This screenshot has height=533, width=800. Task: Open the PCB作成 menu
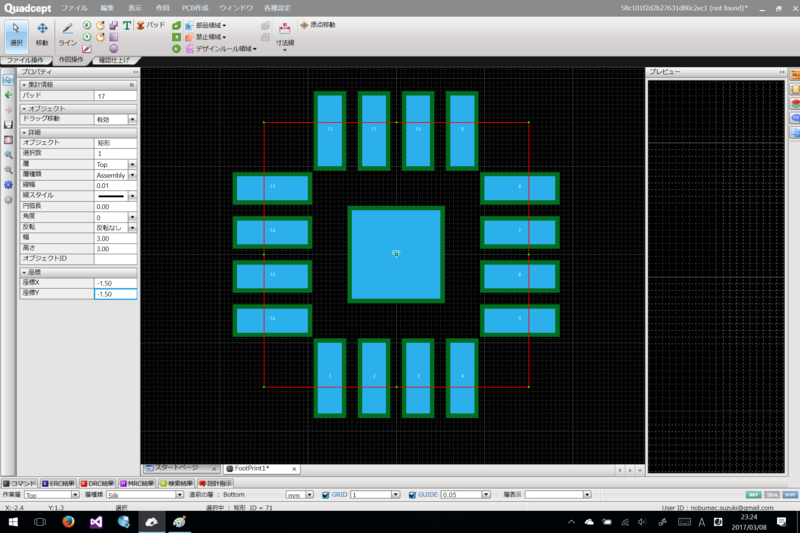pos(195,8)
